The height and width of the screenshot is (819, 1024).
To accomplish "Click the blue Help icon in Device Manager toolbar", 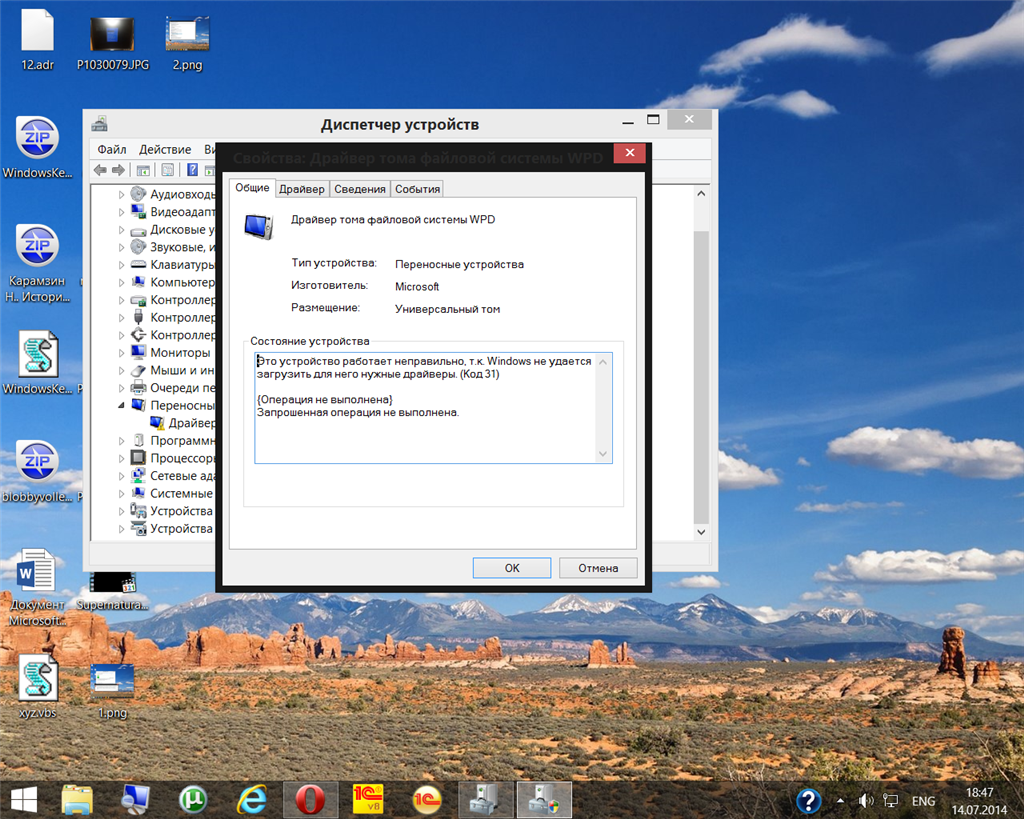I will (x=192, y=170).
